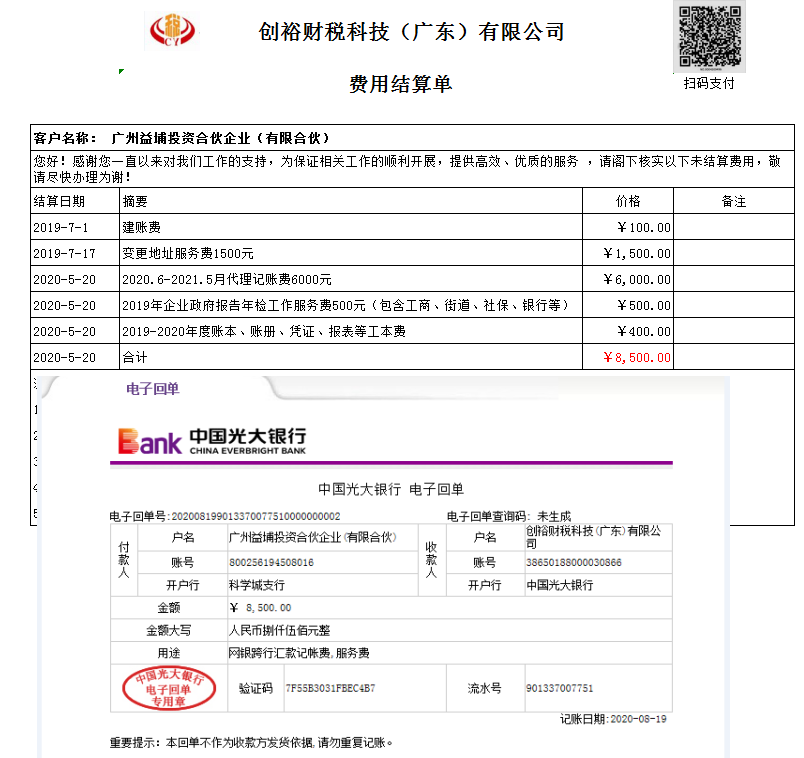804x758 pixels.
Task: Click the 费用结算单 heading
Action: click(x=400, y=84)
